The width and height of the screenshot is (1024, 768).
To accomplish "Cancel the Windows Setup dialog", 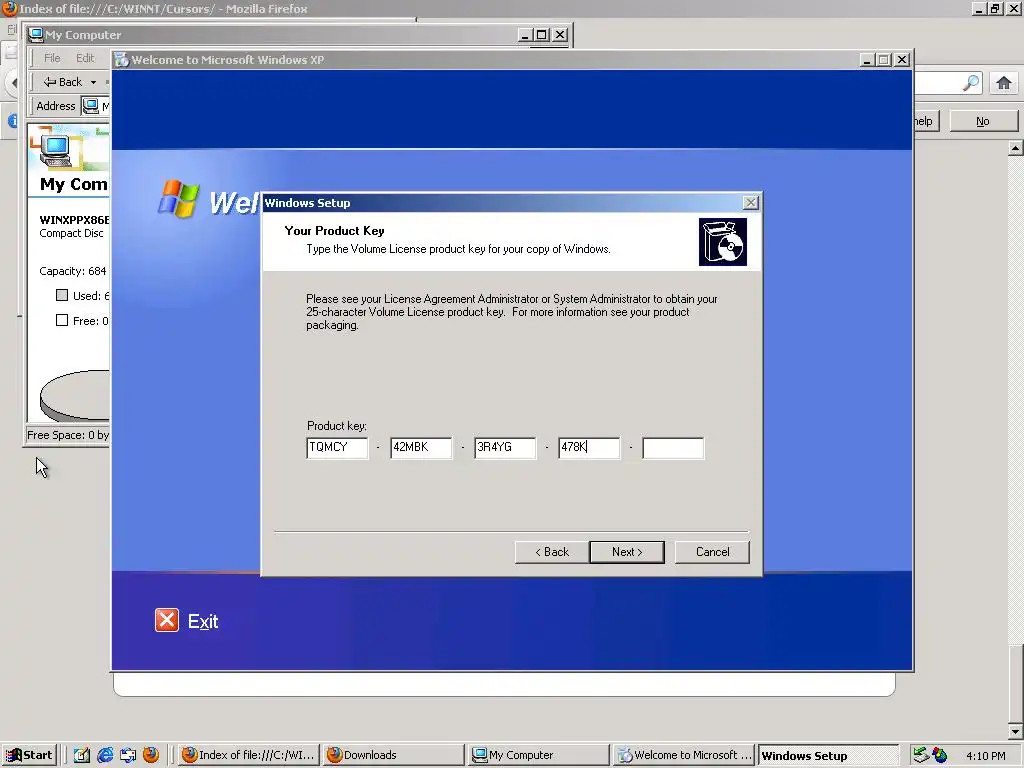I will click(712, 552).
